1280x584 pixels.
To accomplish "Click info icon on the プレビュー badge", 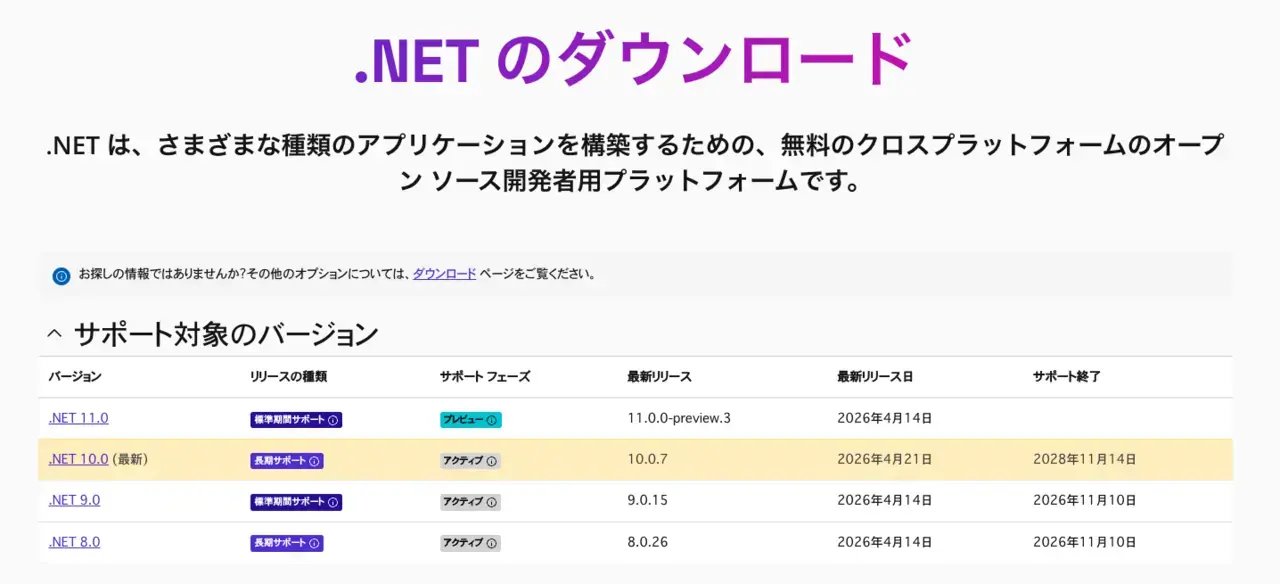I will click(x=492, y=420).
